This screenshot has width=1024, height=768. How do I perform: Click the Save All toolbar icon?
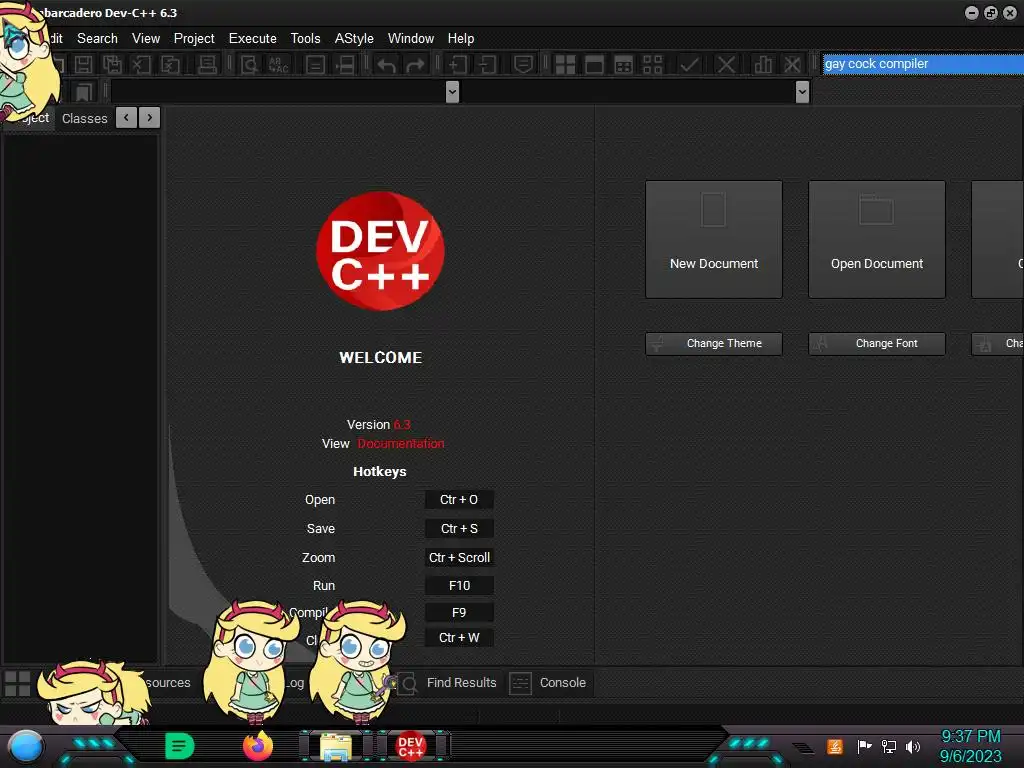tap(112, 65)
